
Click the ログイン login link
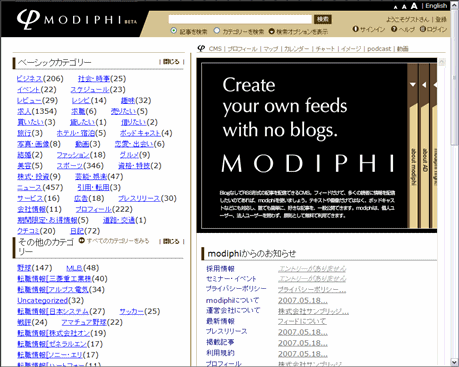[x=437, y=29]
